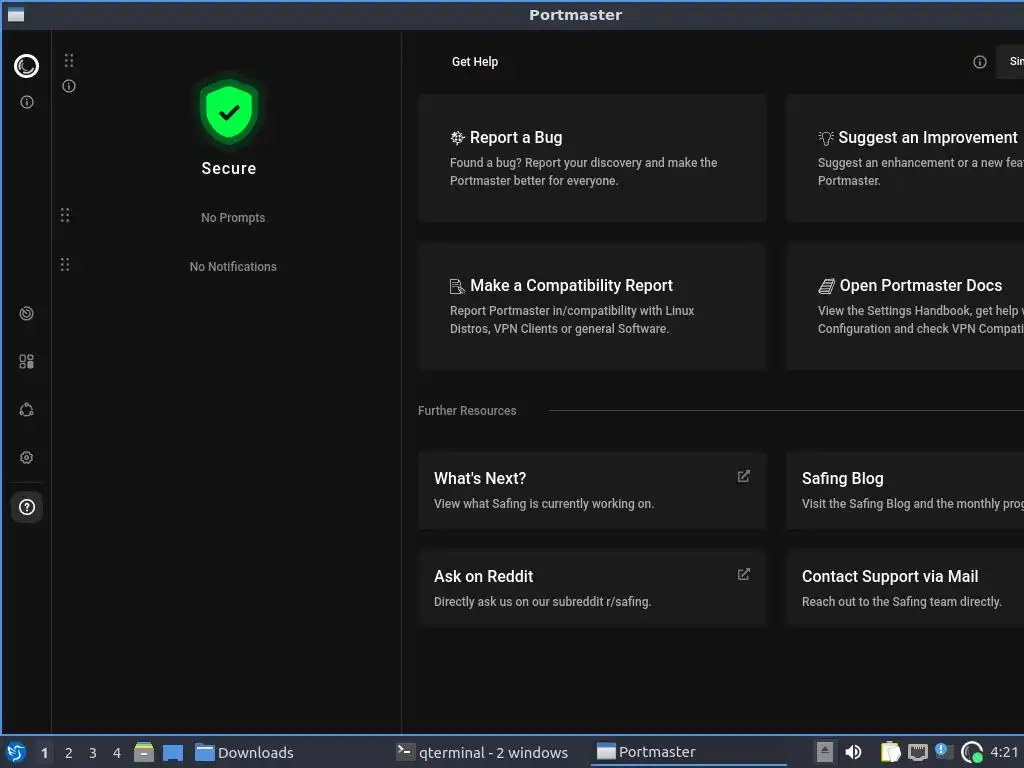Click the network connection tray icon
1024x768 pixels.
click(x=918, y=753)
